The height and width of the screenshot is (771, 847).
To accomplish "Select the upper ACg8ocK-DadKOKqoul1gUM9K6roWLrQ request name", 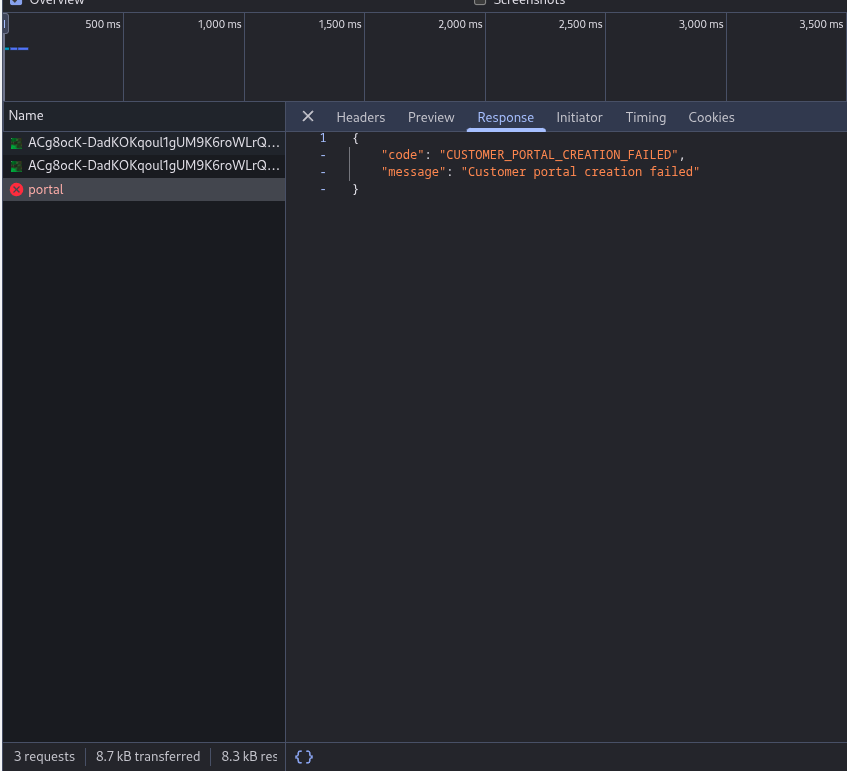I will tap(154, 143).
